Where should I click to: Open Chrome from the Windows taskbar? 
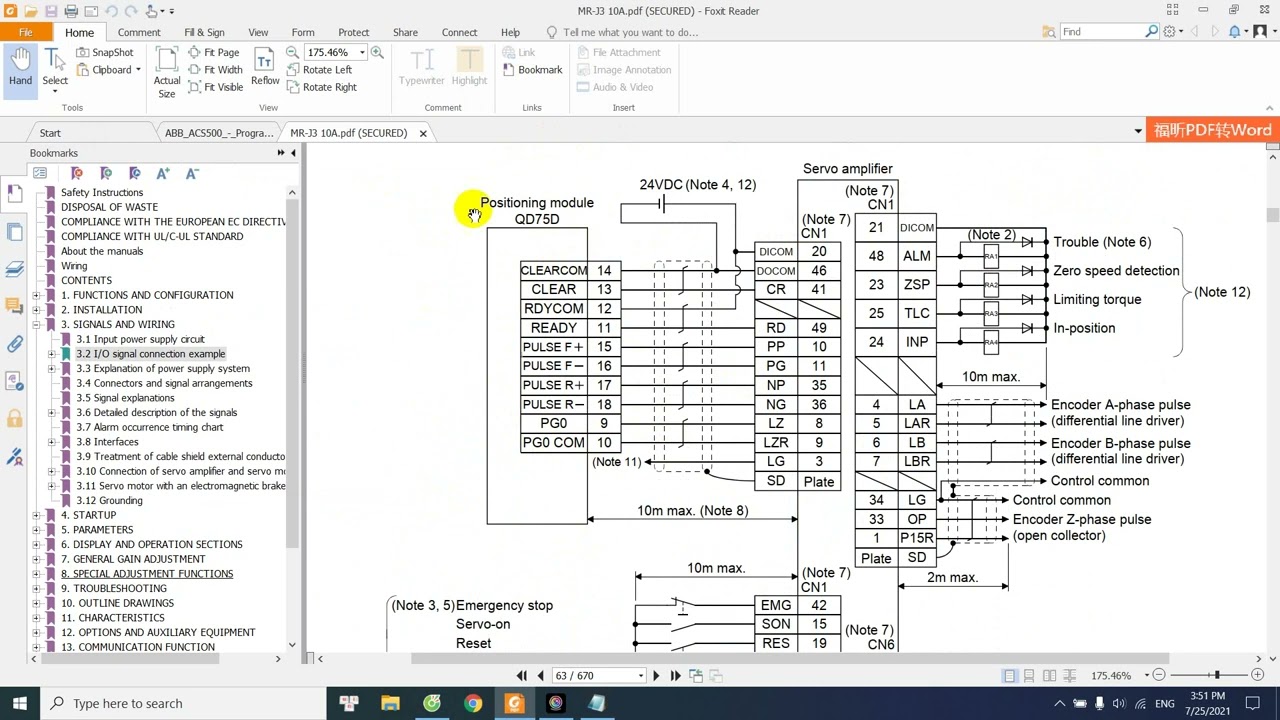(473, 703)
